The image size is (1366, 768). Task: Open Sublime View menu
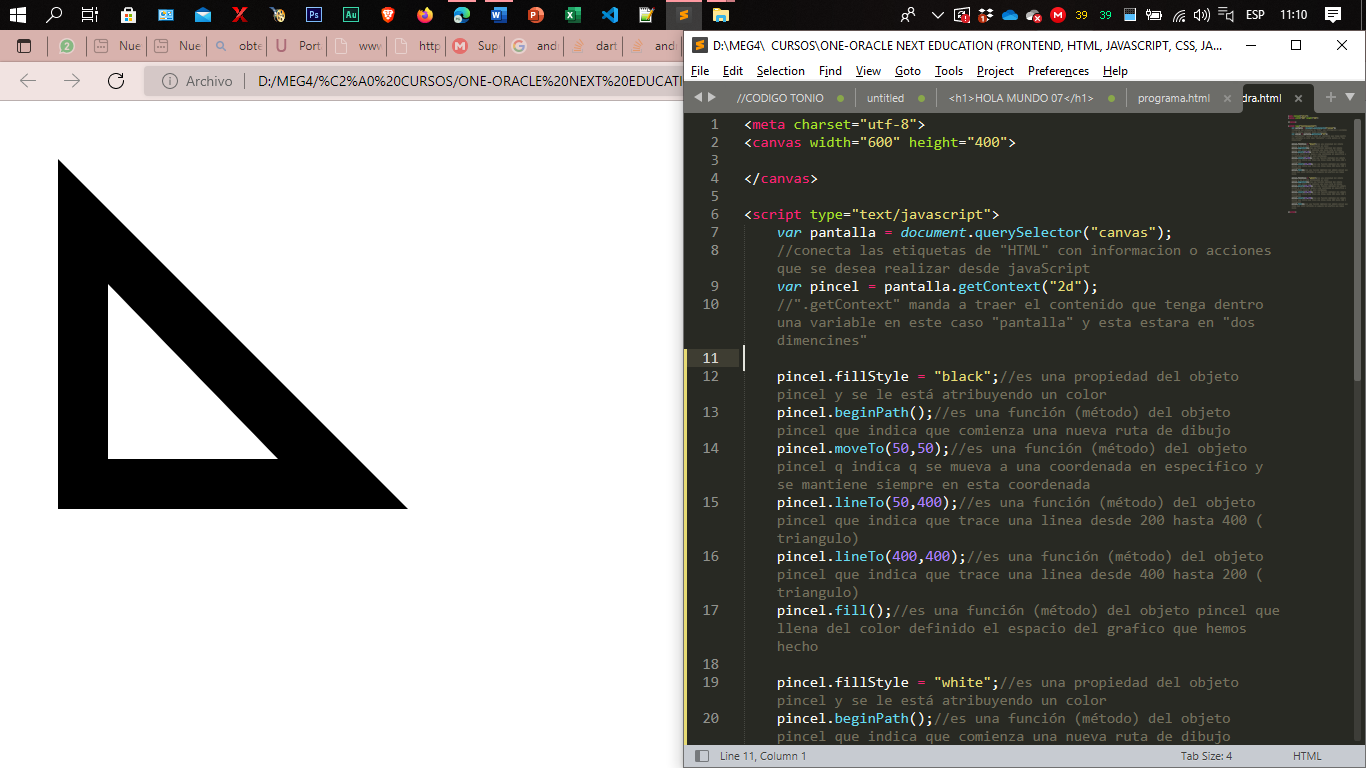[x=869, y=71]
